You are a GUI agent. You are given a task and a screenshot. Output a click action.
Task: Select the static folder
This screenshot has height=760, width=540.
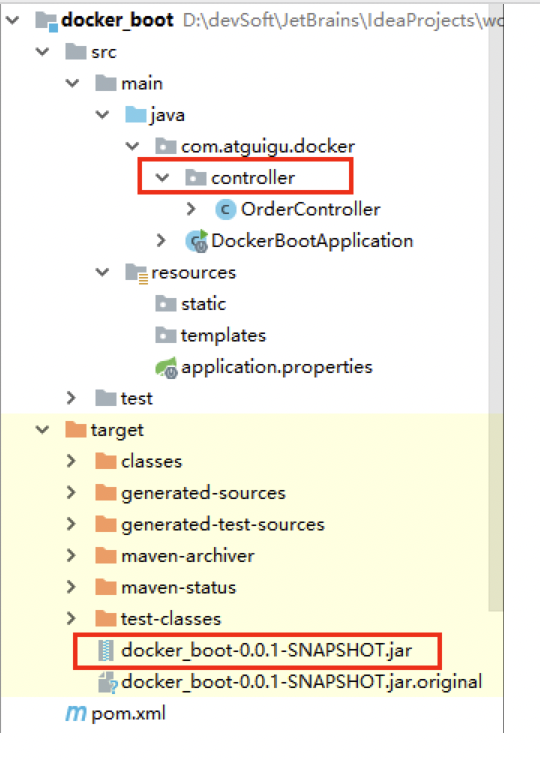[191, 304]
